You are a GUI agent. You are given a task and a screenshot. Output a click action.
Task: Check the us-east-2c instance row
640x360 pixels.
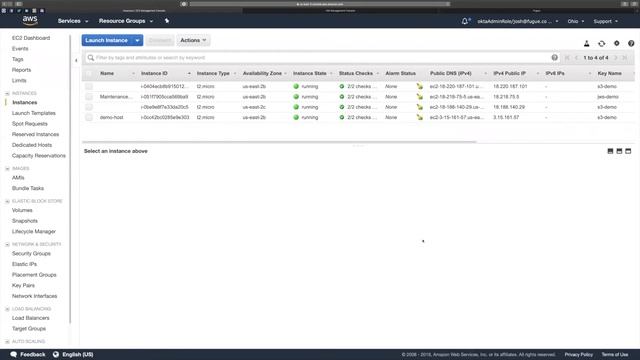point(89,107)
